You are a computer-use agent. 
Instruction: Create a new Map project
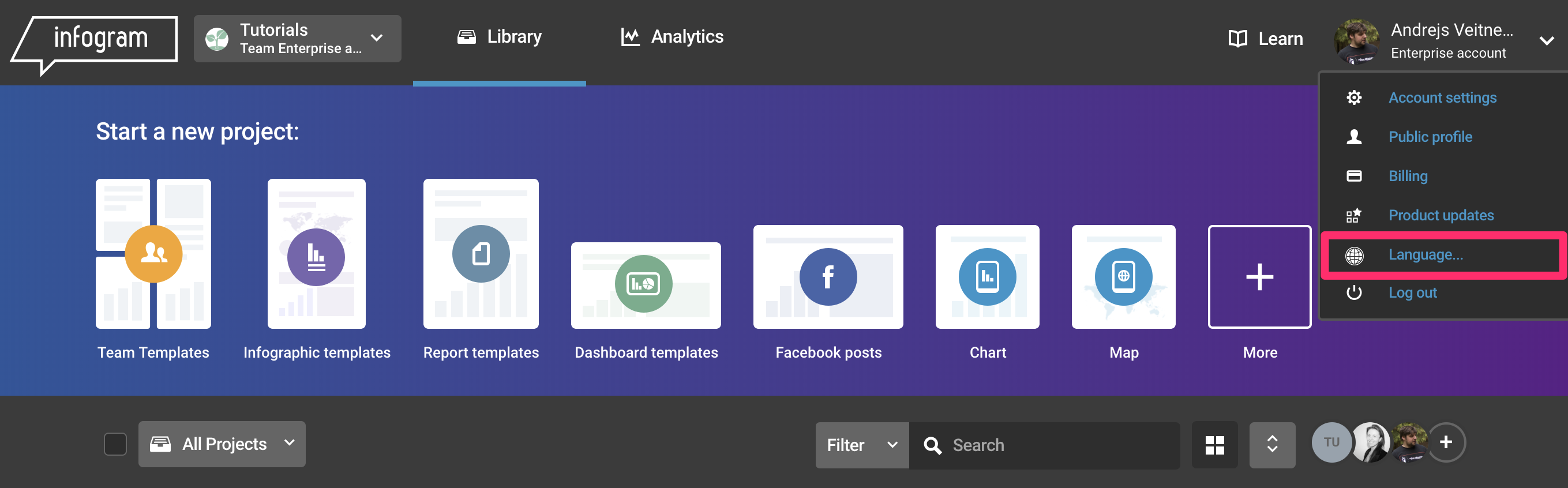(x=1123, y=277)
